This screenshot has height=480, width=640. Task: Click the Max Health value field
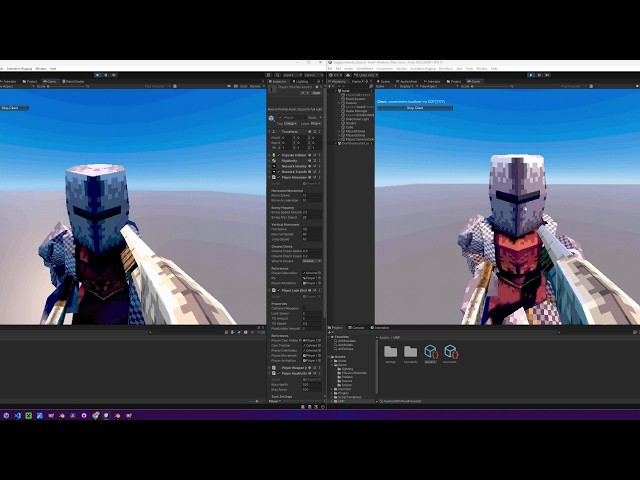[x=312, y=384]
